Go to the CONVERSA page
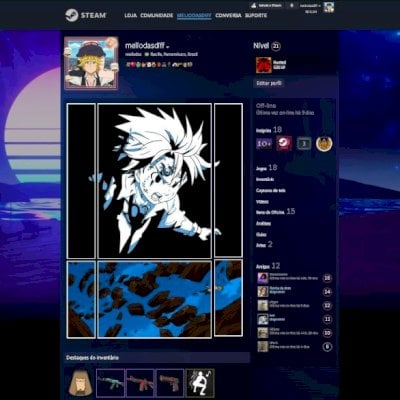Image resolution: width=400 pixels, height=400 pixels. (x=228, y=16)
